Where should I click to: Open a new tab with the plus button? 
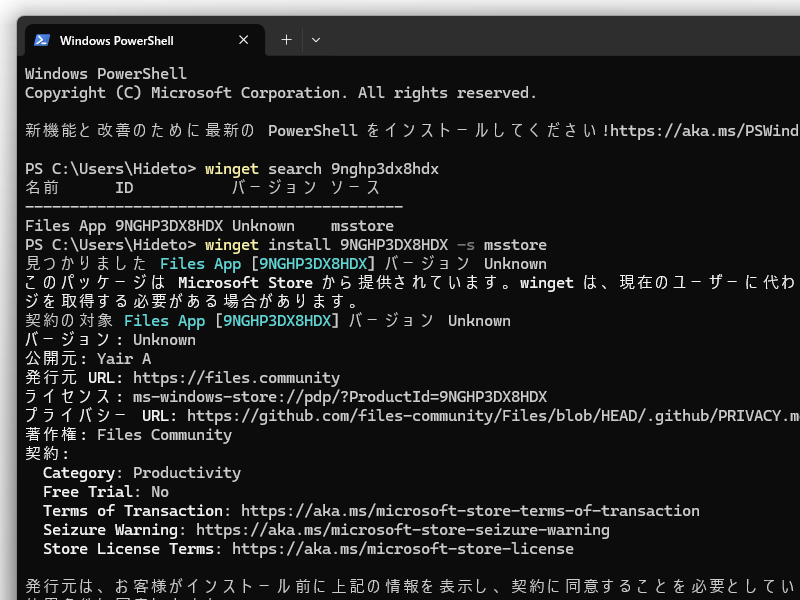tap(286, 40)
